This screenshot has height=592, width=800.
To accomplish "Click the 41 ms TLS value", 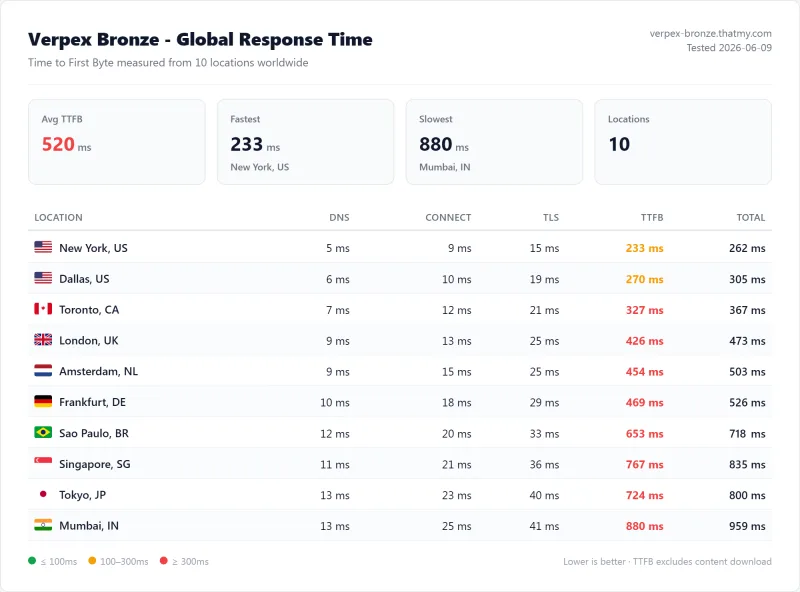I will click(544, 526).
